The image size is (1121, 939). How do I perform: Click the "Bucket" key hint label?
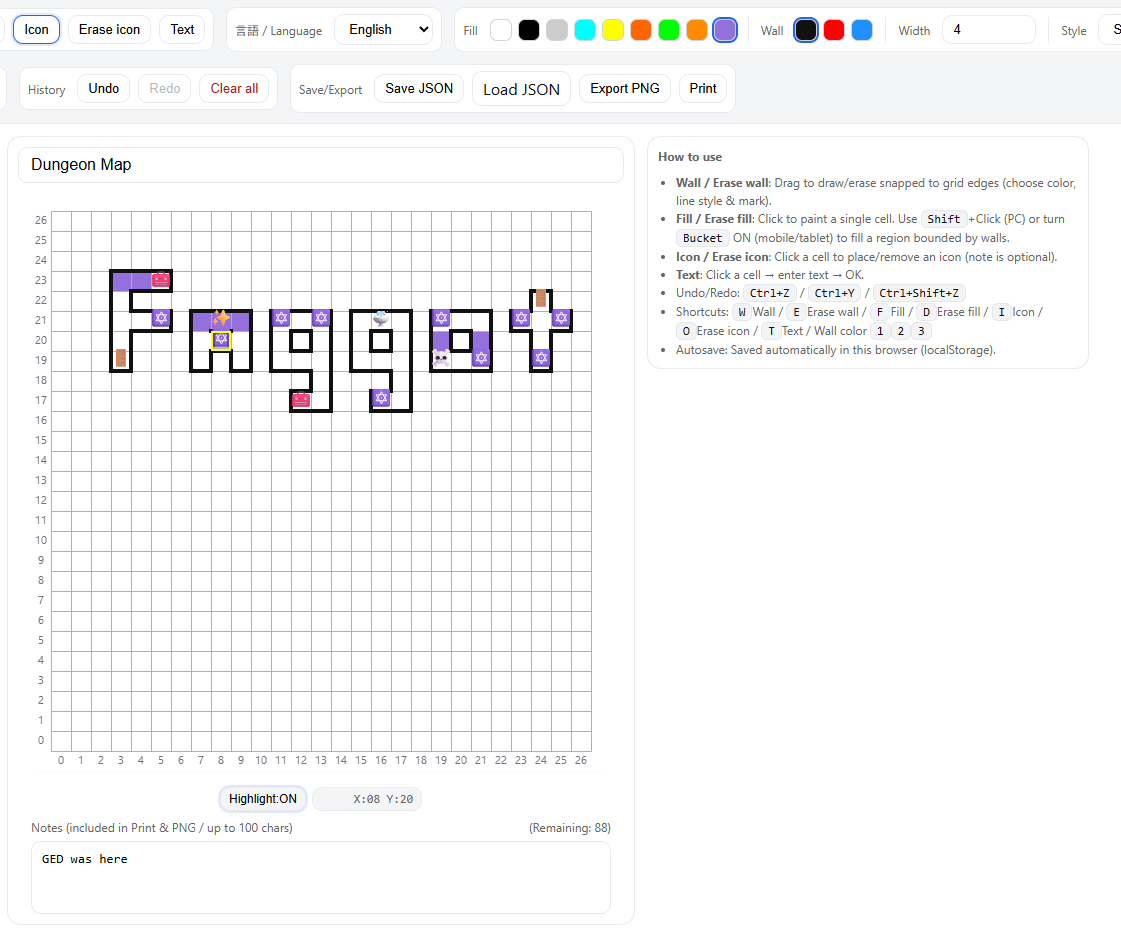702,238
